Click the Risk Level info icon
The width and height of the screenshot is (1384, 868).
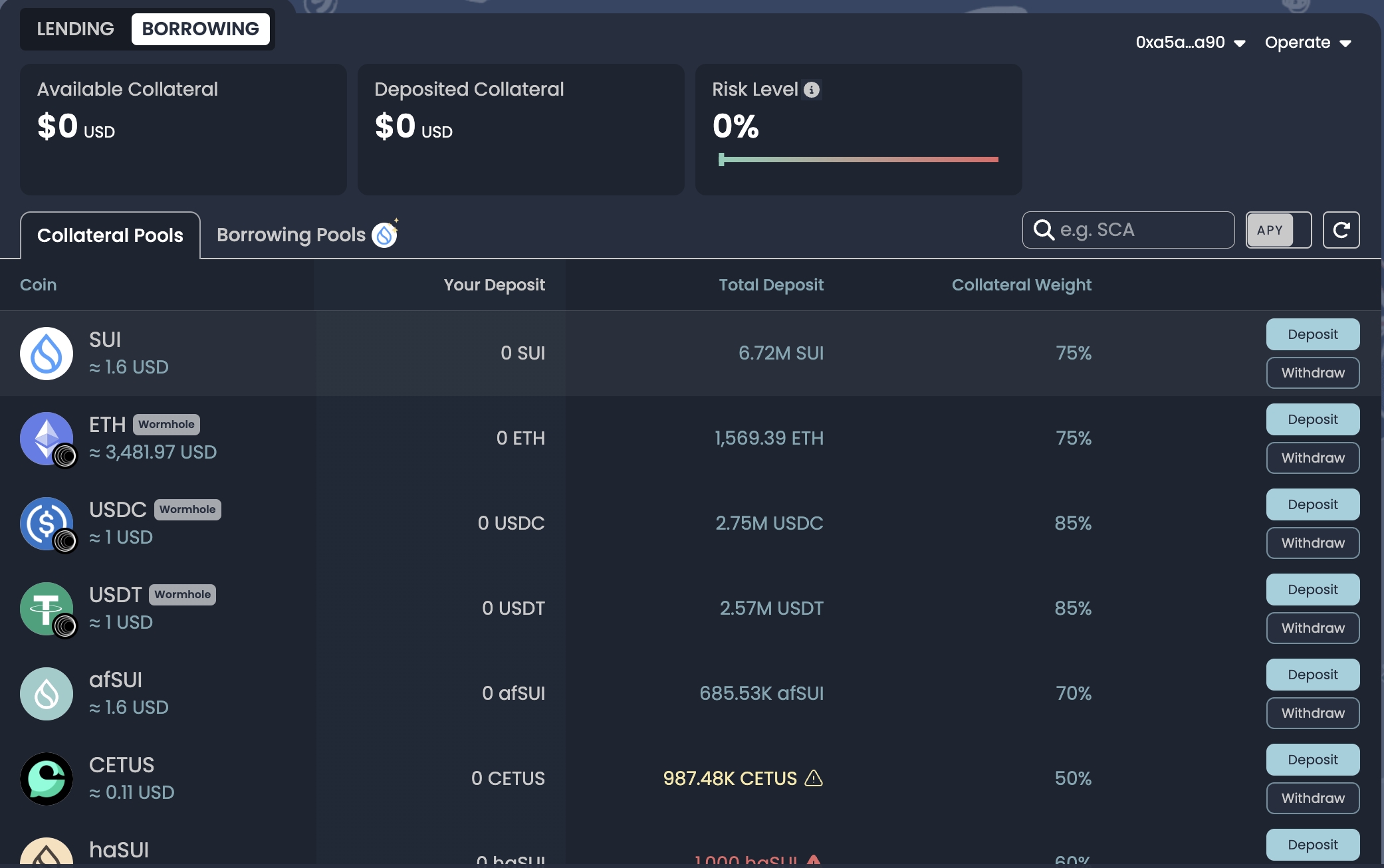811,90
